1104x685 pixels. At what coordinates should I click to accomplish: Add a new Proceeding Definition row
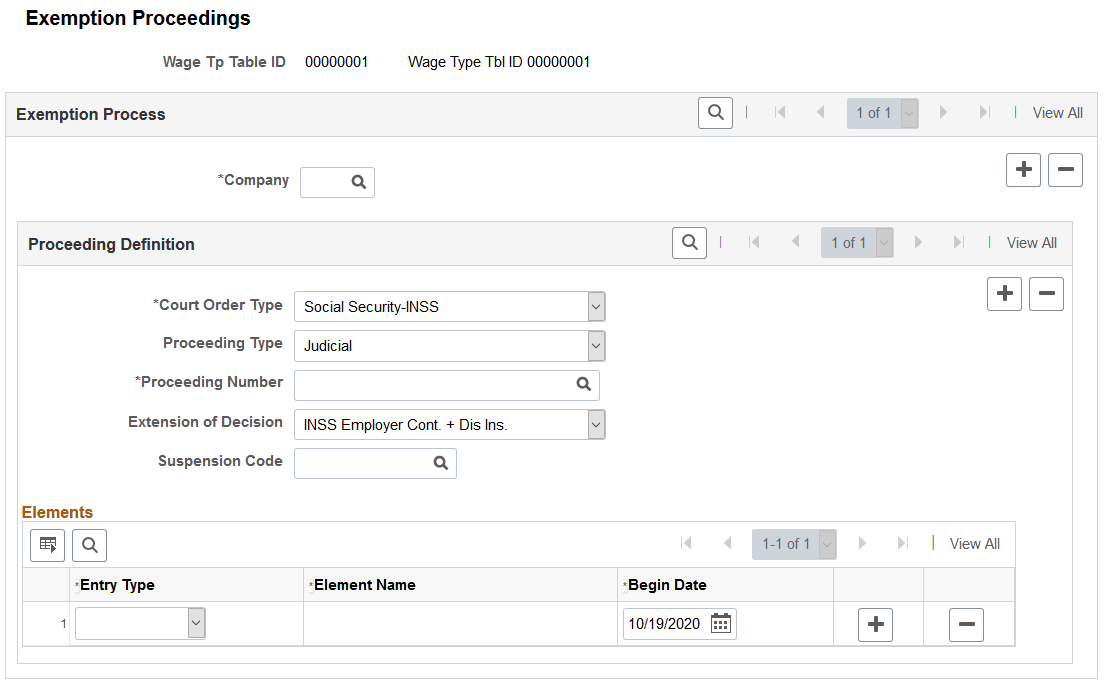(1005, 294)
